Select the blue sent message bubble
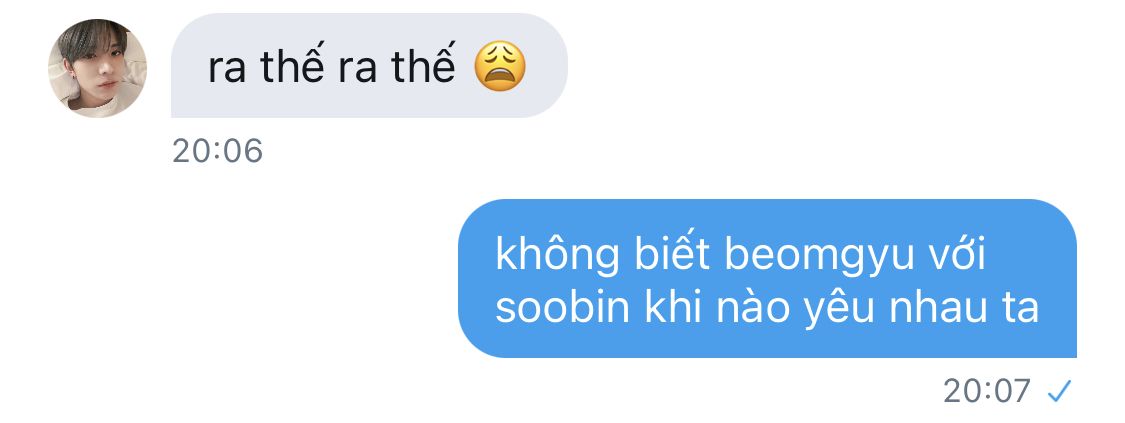This screenshot has width=1125, height=423. coord(767,278)
